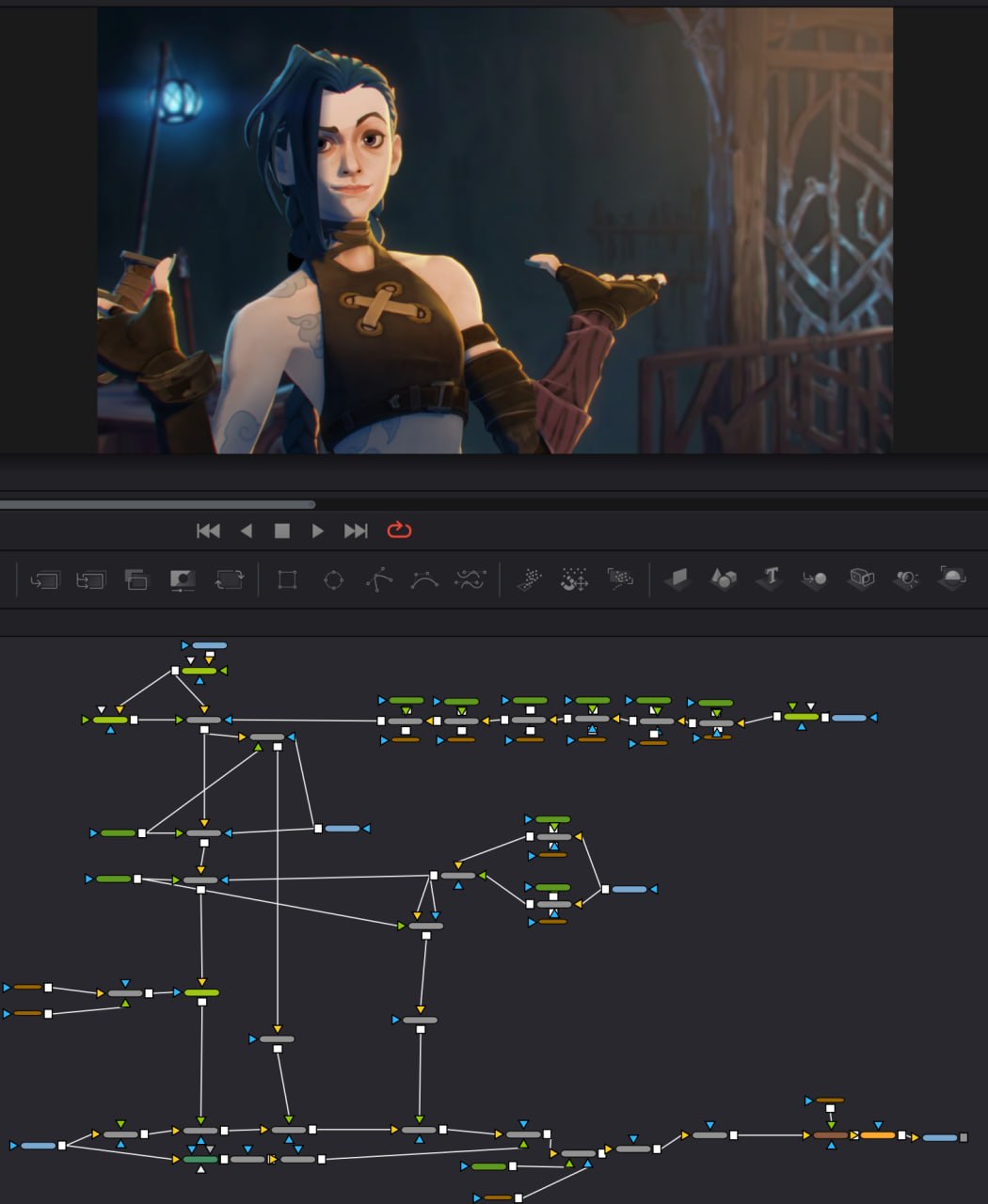This screenshot has width=988, height=1204.
Task: Select the light-blue final node at flow's end
Action: tap(939, 1137)
